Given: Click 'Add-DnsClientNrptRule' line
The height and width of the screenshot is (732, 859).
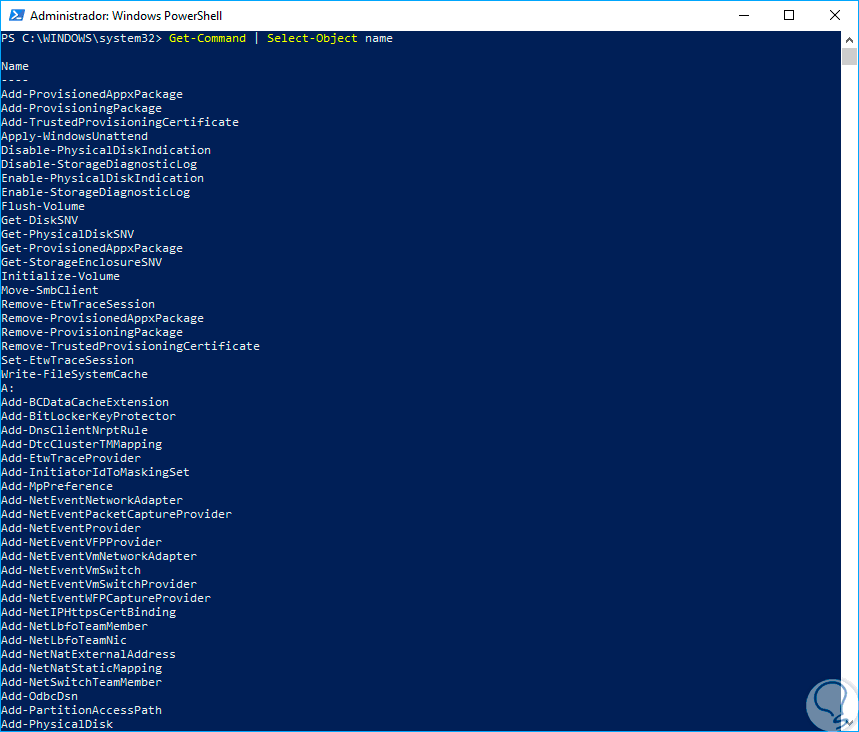Looking at the screenshot, I should [75, 431].
